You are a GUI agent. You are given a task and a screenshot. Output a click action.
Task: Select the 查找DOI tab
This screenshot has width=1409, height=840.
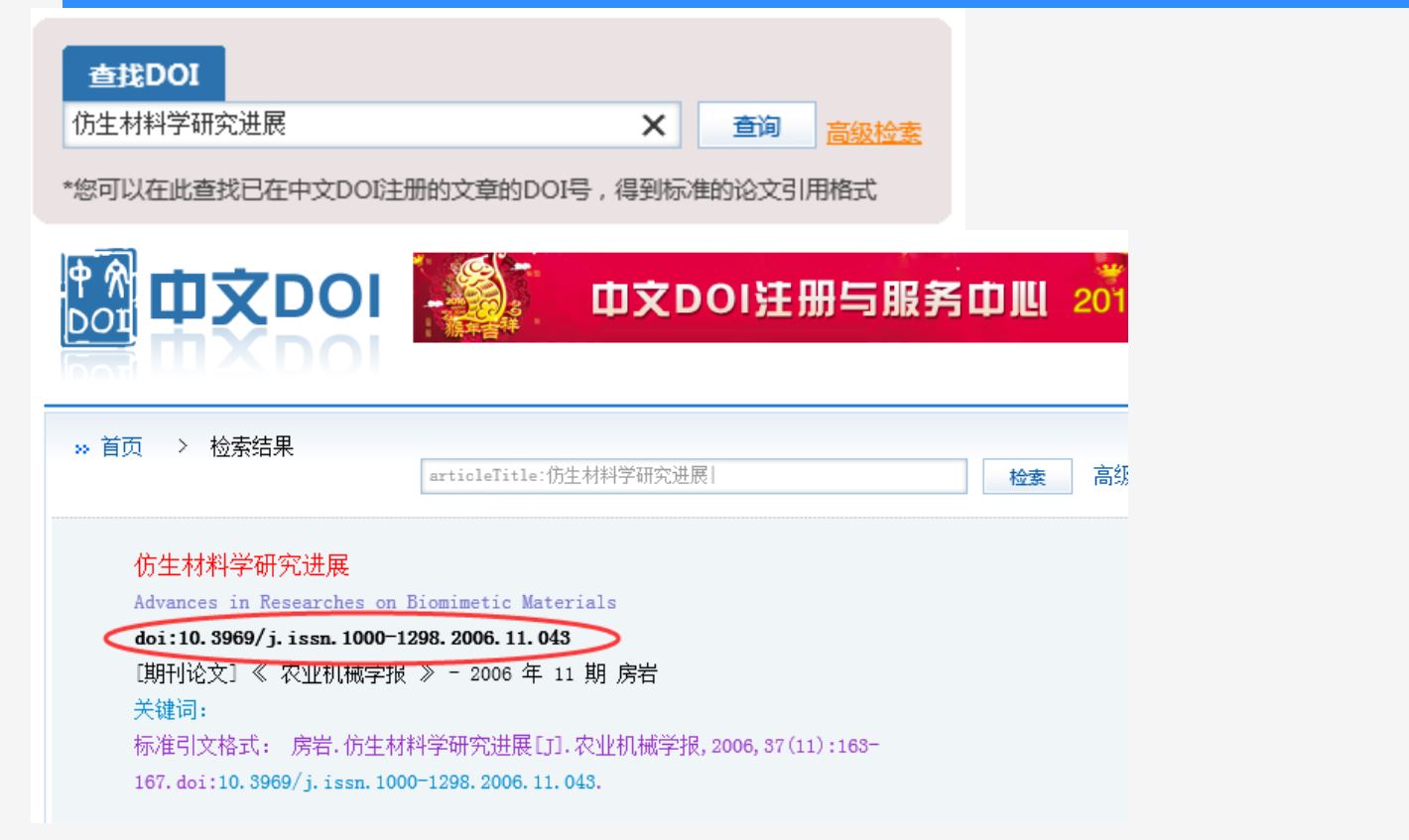click(x=144, y=74)
